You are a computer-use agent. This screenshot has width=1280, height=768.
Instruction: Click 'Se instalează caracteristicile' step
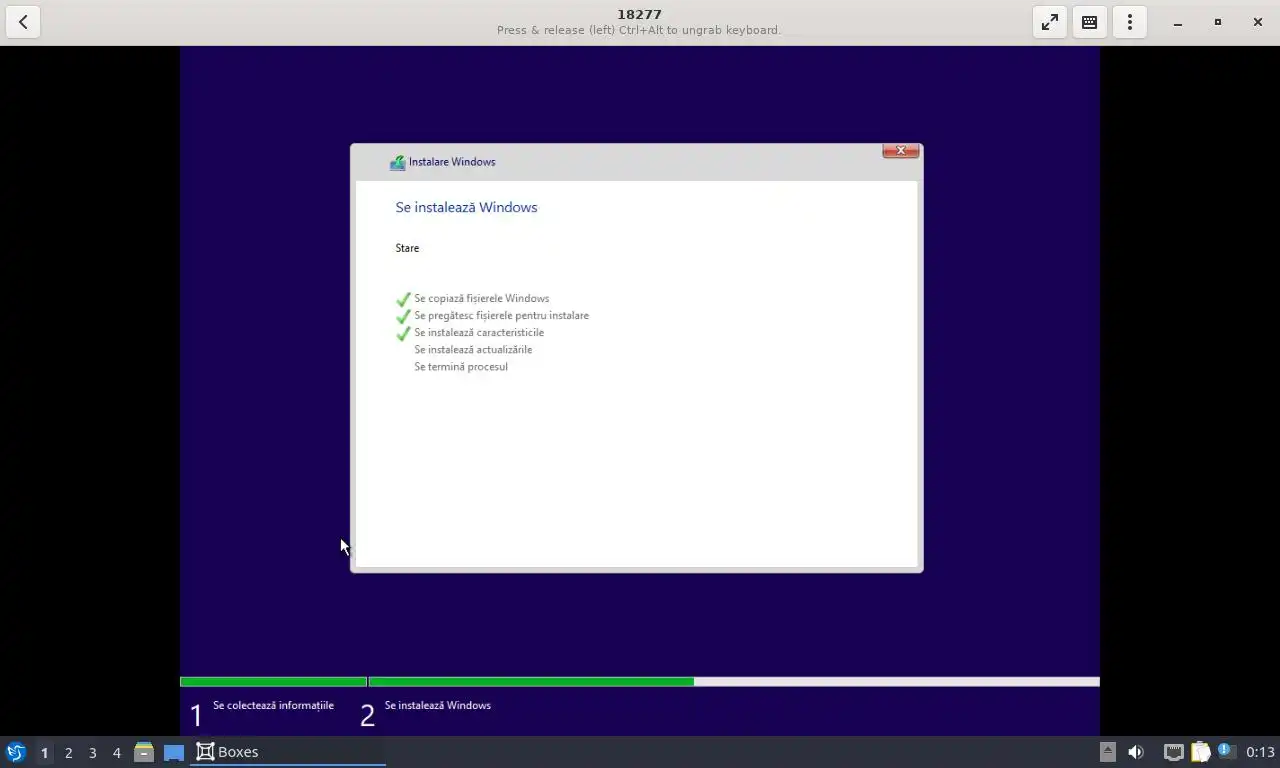click(479, 332)
